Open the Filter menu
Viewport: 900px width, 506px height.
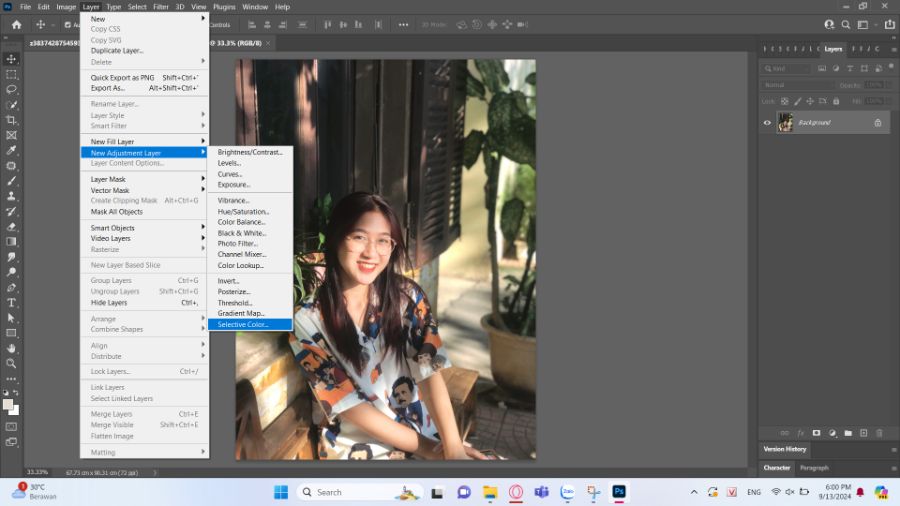pos(161,7)
